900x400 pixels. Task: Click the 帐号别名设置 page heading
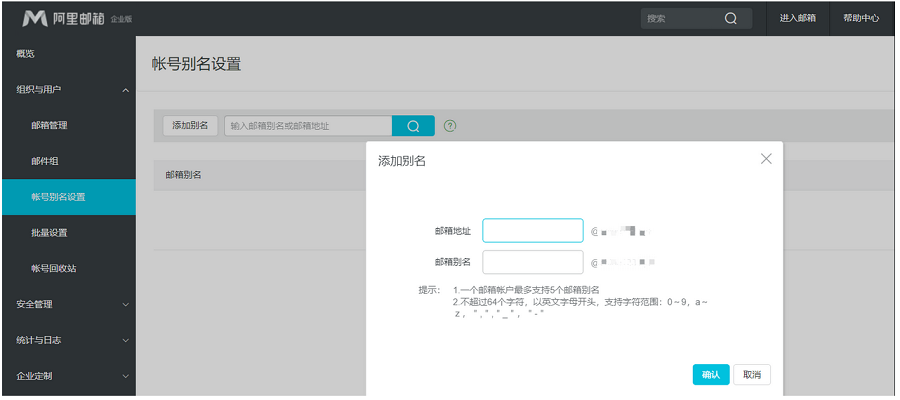[196, 64]
